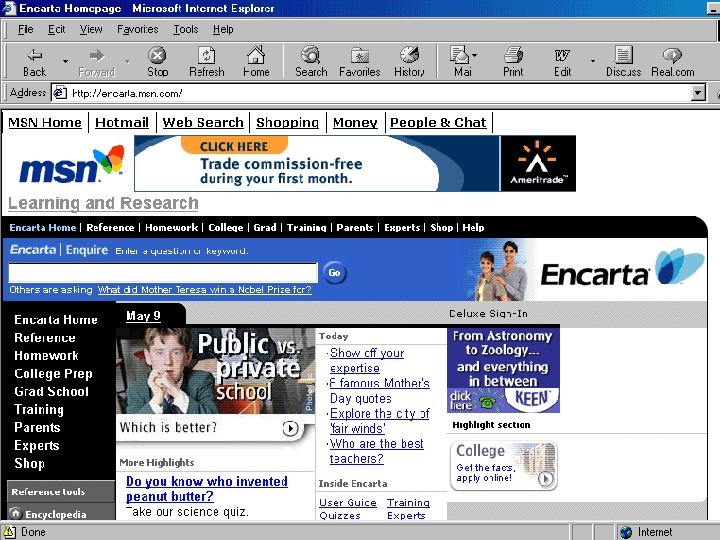Click Internet Explorer title bar icon
720x540 pixels.
(x=9, y=8)
